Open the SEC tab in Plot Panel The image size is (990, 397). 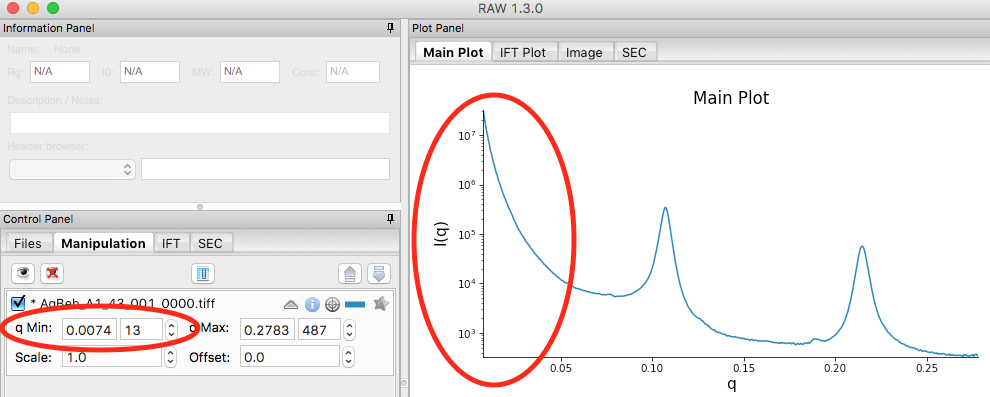[635, 52]
